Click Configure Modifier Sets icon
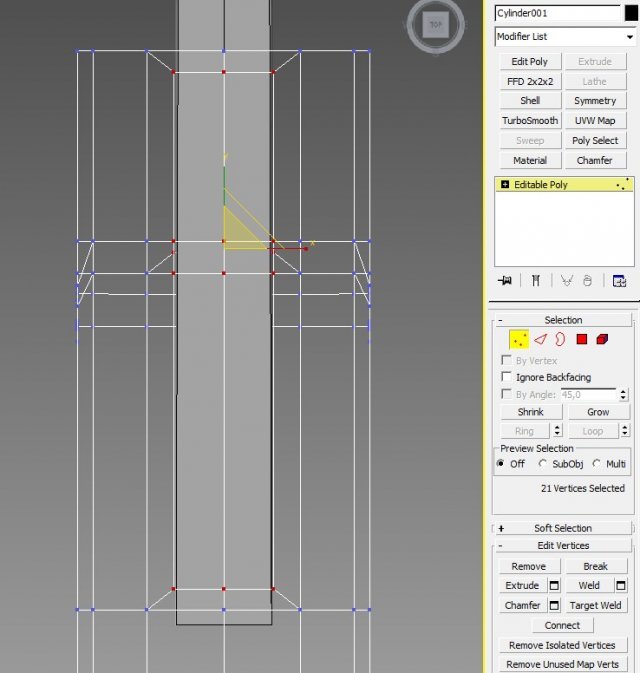Screen dimensions: 640x673 (619, 281)
